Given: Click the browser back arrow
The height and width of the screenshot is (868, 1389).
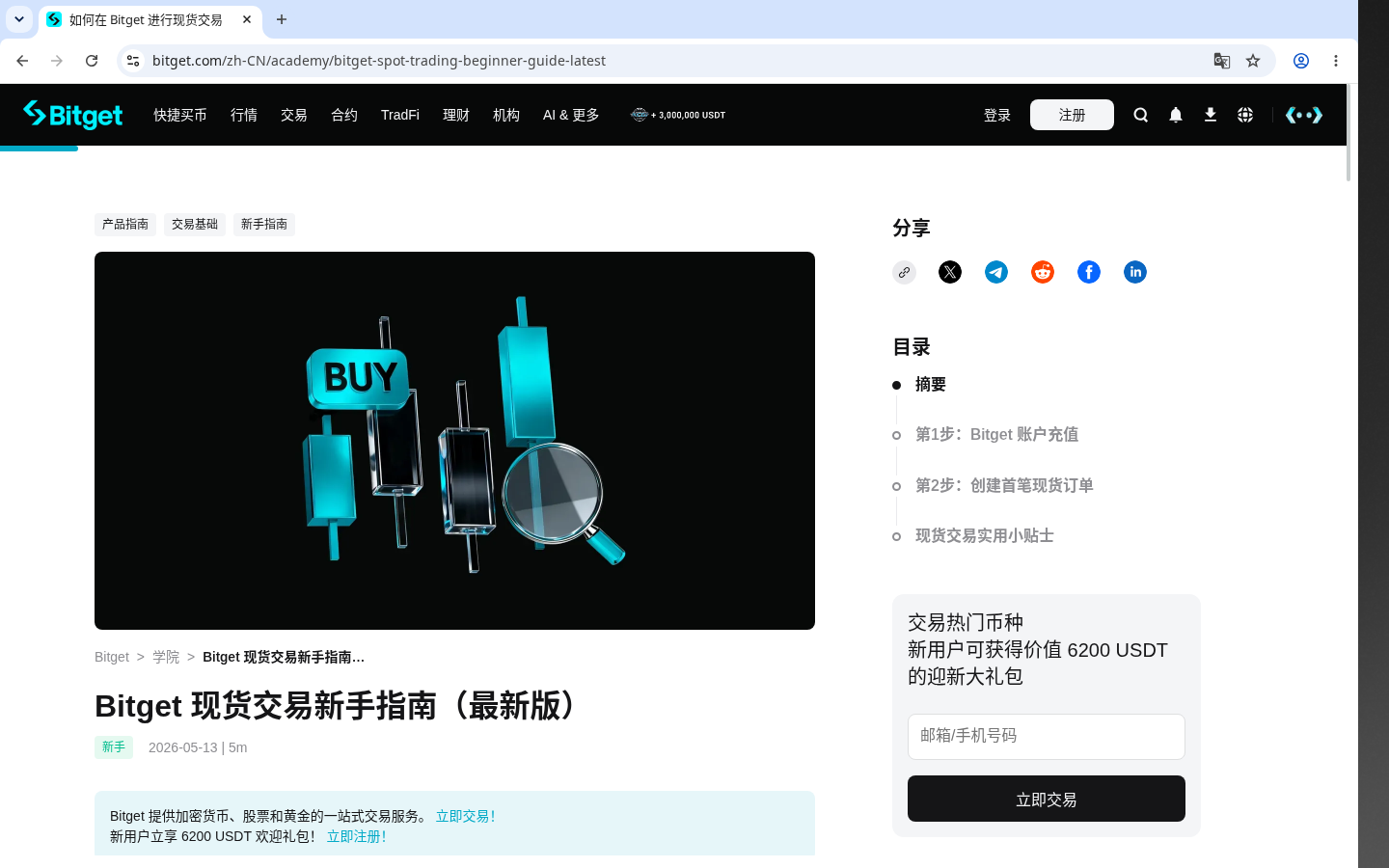Looking at the screenshot, I should 22,61.
